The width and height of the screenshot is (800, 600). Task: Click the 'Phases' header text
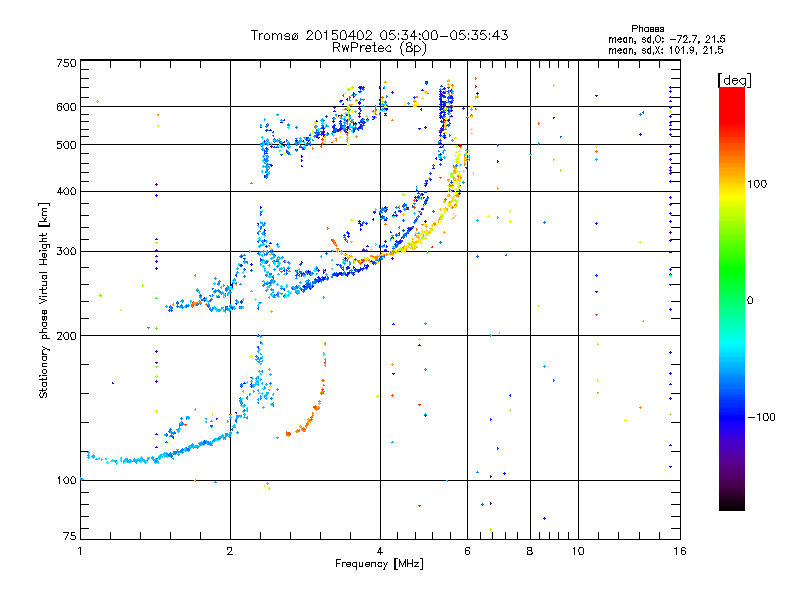tap(647, 29)
